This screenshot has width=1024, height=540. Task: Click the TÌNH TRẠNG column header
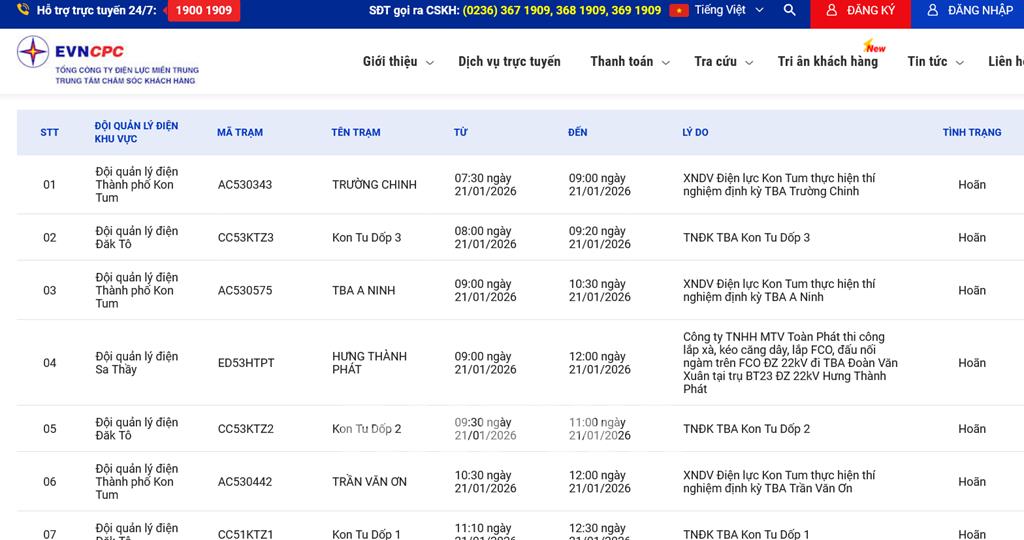[971, 132]
